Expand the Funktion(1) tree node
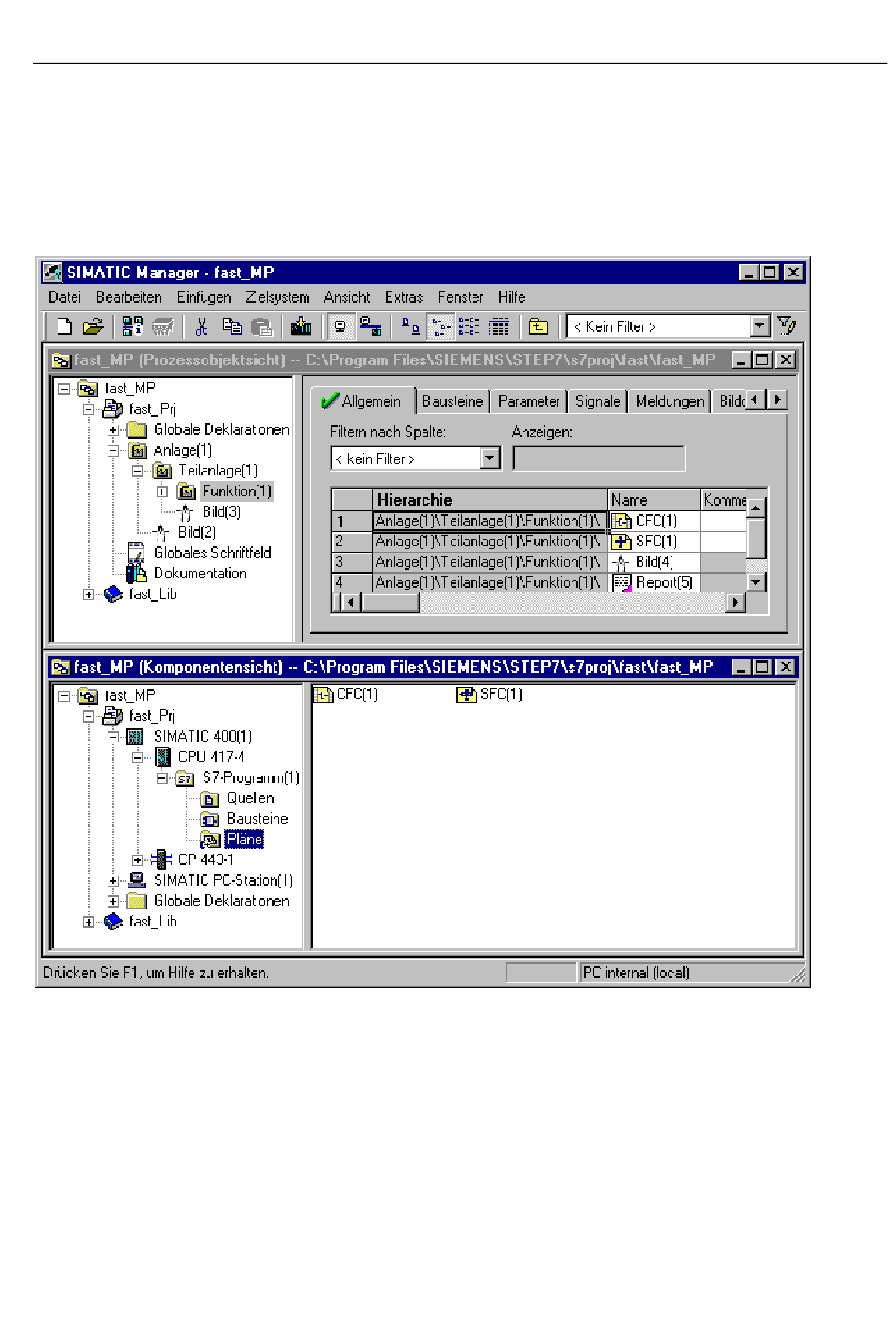This screenshot has height=1318, width=896. tap(162, 492)
